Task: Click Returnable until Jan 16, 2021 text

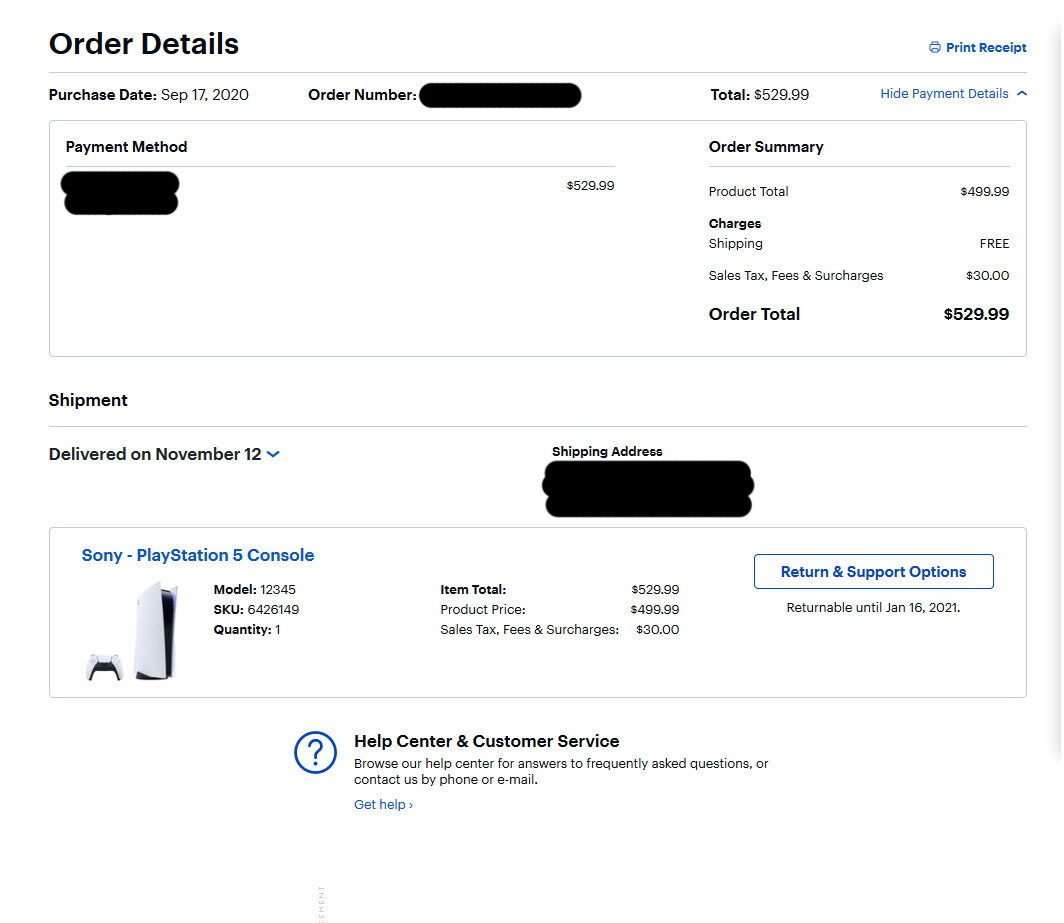Action: point(873,607)
